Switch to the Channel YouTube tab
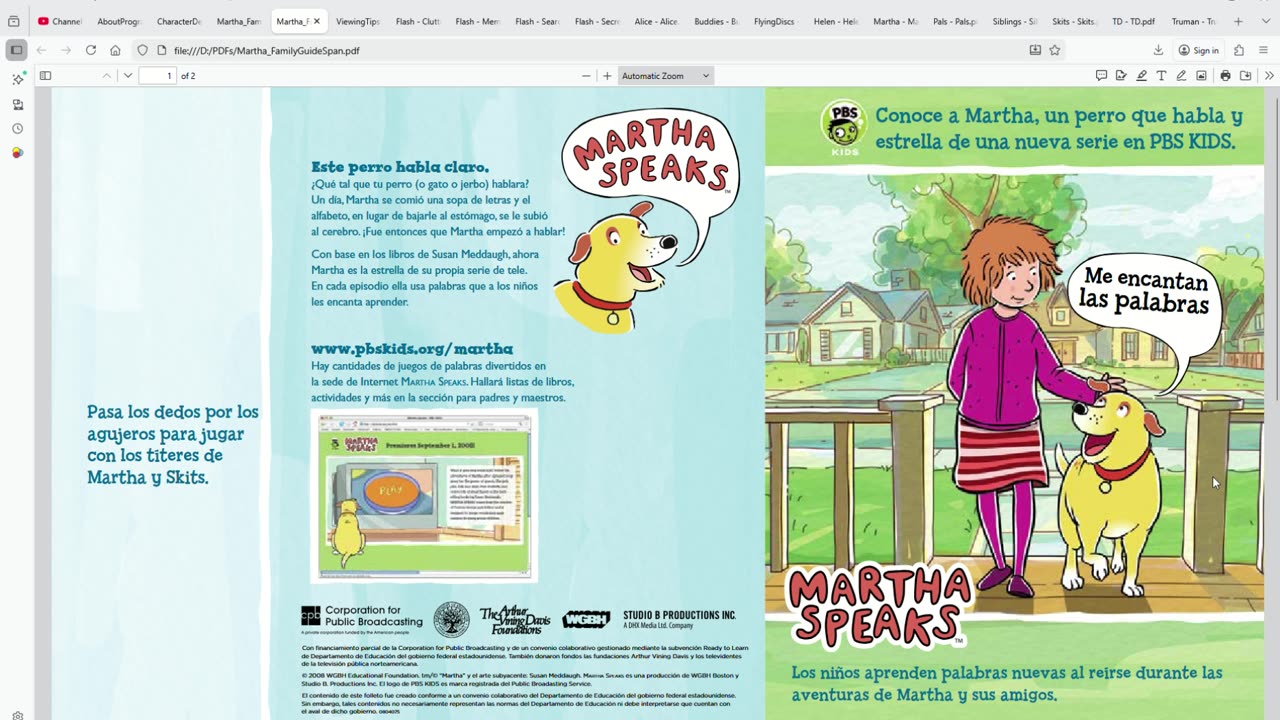Screen dimensions: 1280x720 (60, 21)
